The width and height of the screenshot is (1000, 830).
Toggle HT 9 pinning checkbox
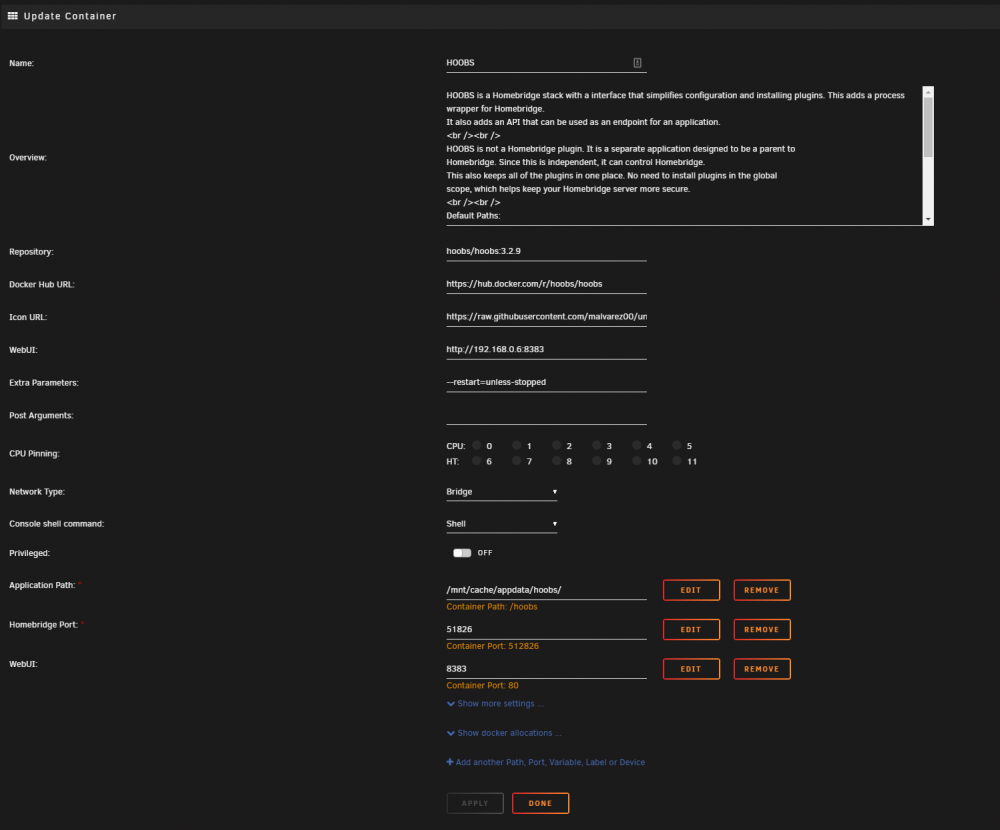click(596, 461)
